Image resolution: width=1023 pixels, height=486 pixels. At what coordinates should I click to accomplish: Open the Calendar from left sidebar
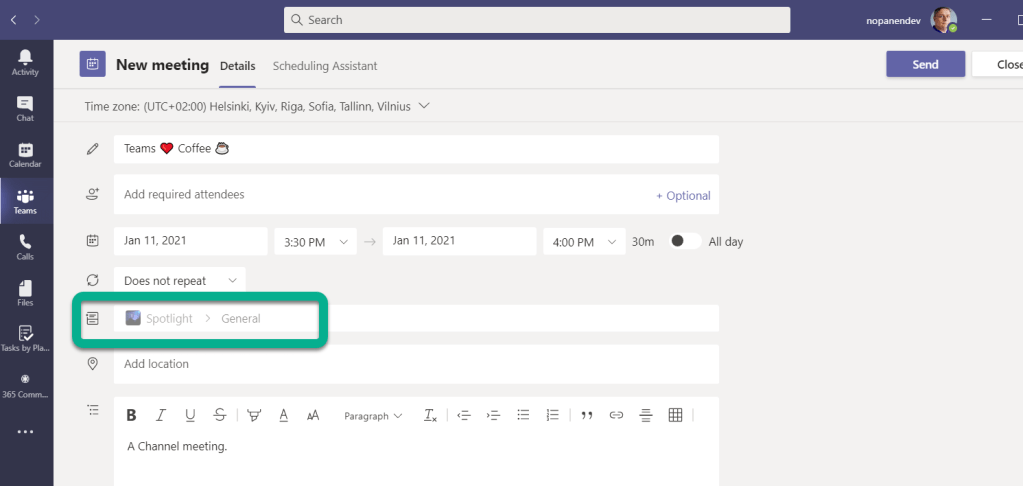click(25, 155)
